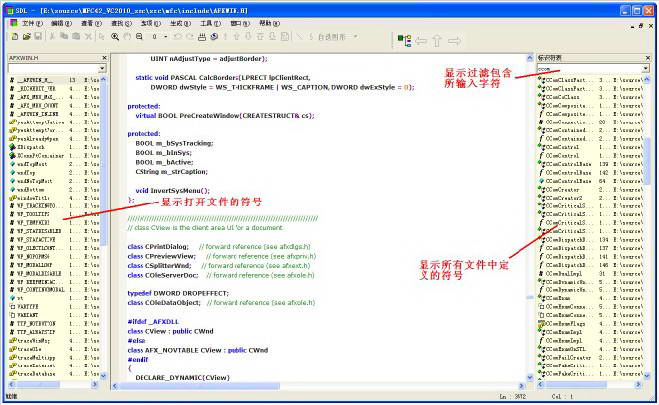659x405 pixels.
Task: Open the 帮助(H) menu
Action: (269, 24)
